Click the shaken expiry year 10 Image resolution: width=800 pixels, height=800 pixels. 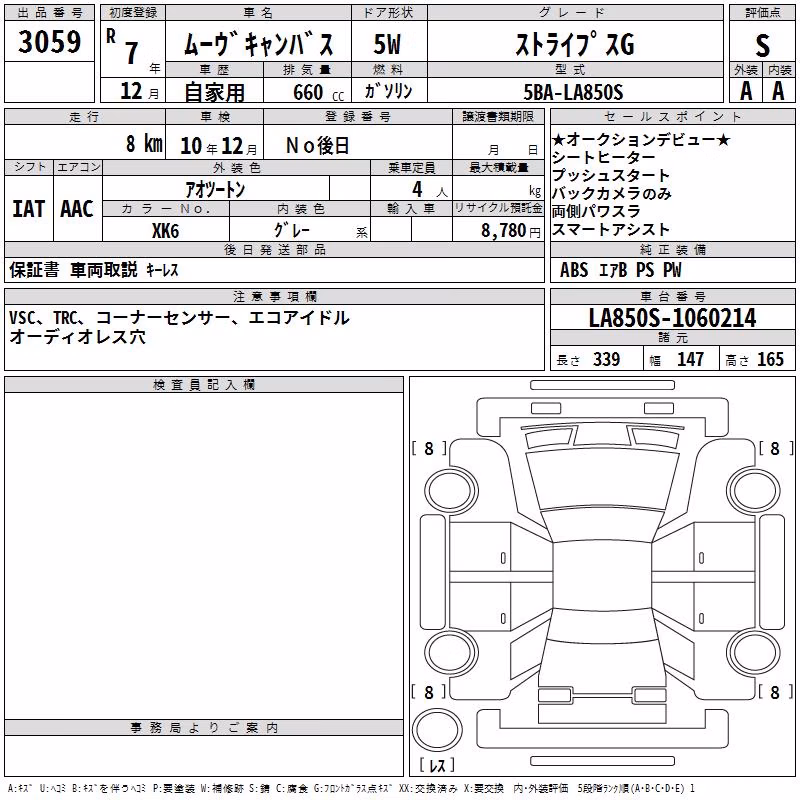point(191,146)
